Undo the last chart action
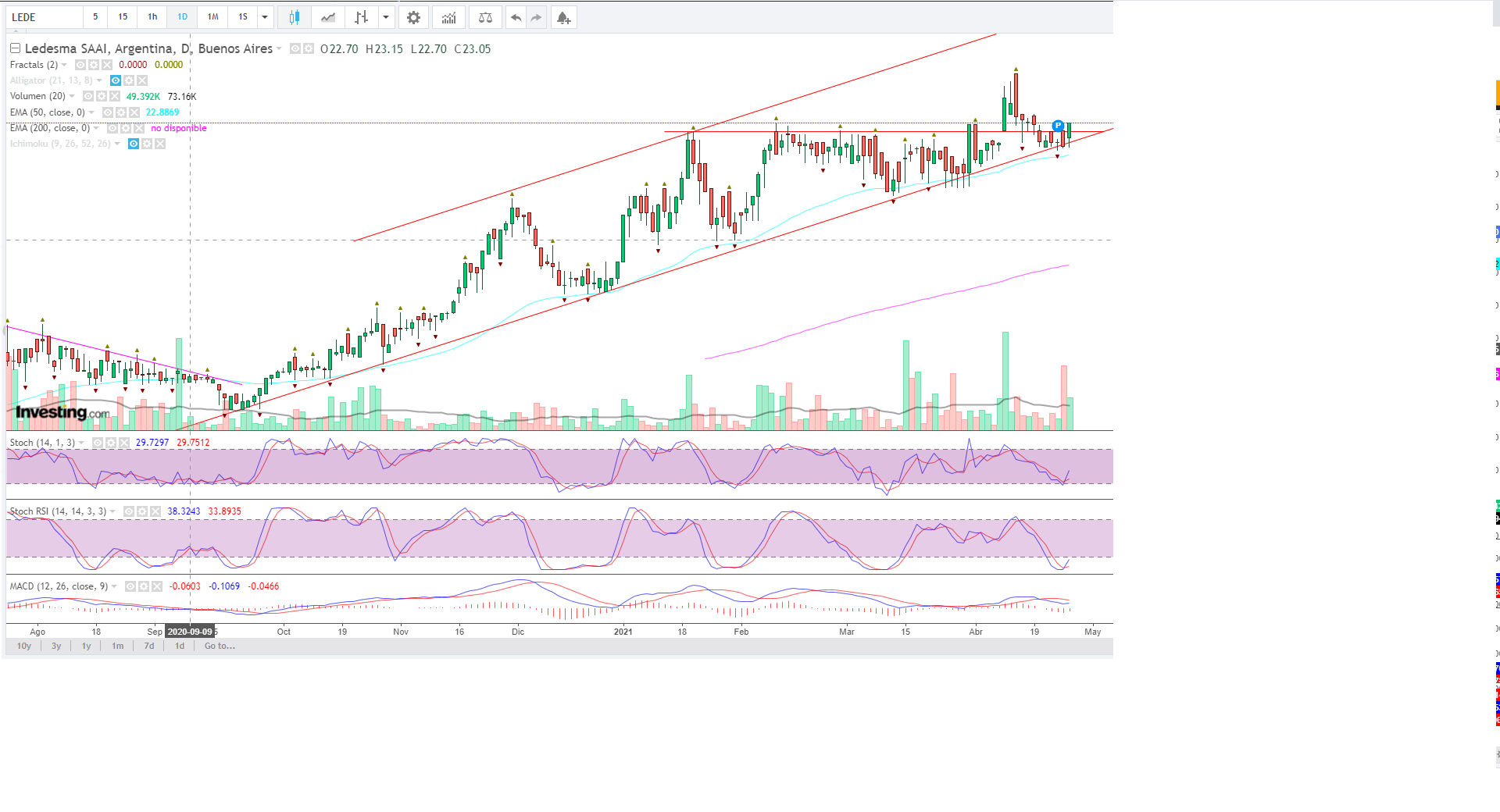 coord(516,17)
